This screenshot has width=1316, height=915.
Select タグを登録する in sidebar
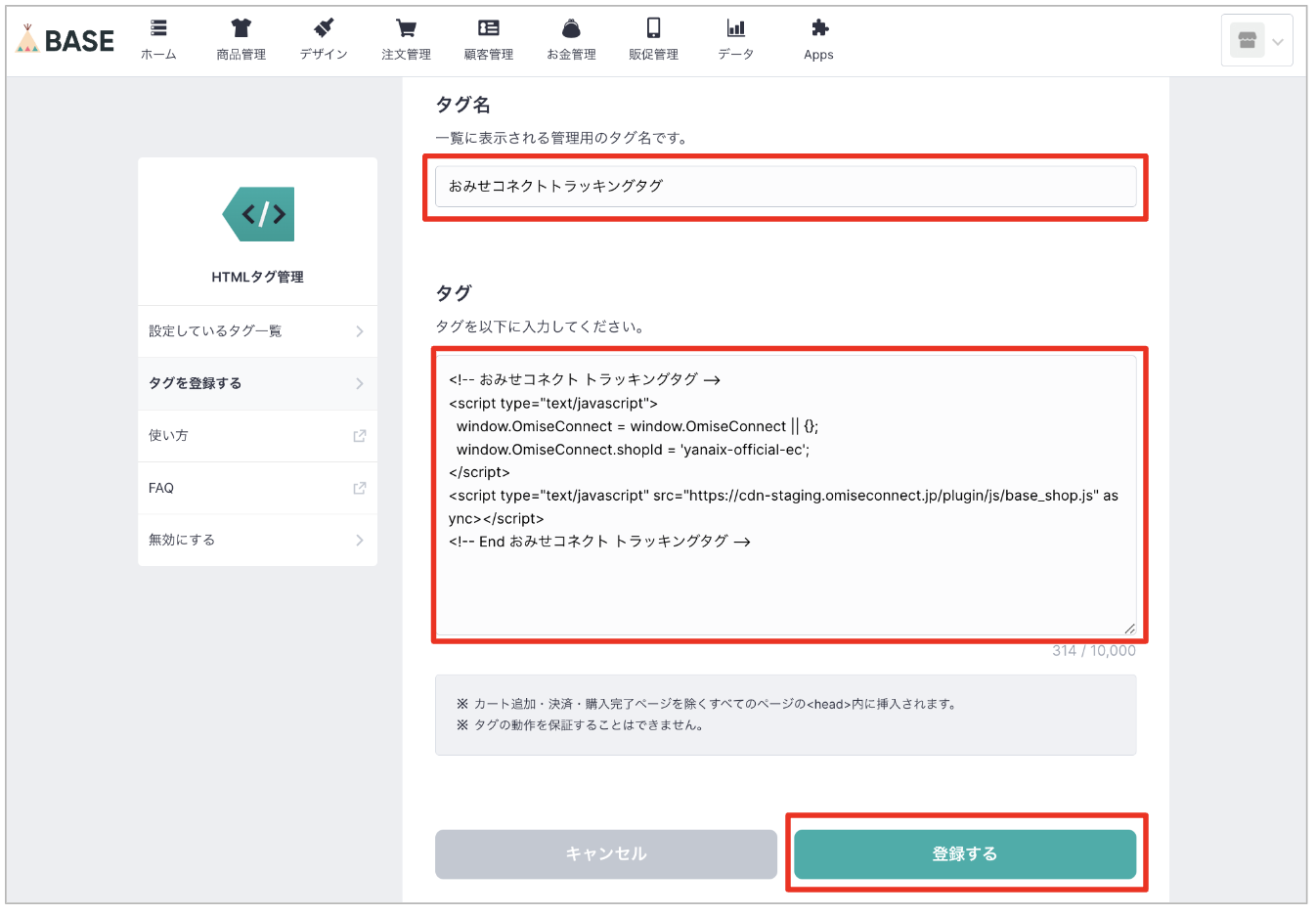click(x=258, y=383)
